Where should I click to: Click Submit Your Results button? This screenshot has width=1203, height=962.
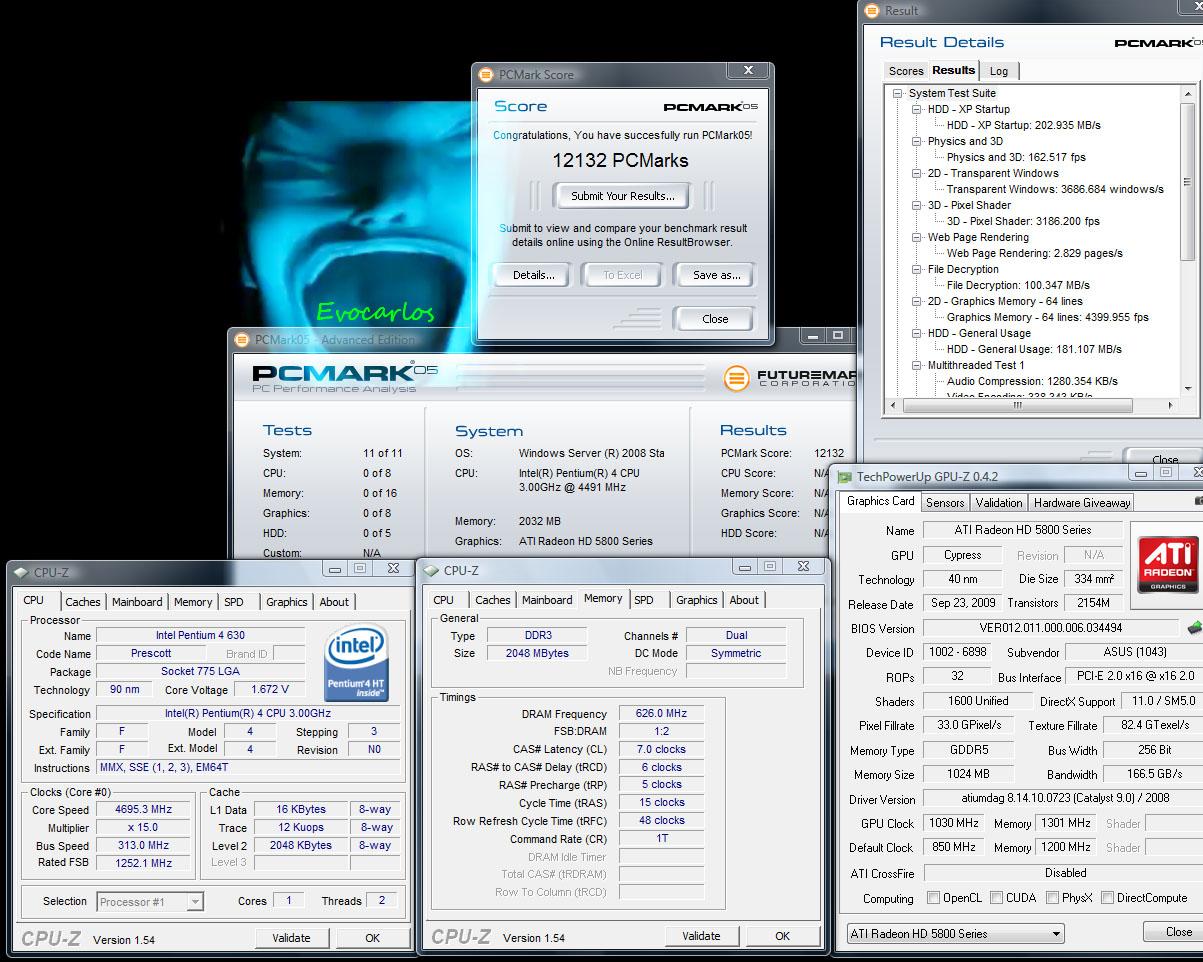623,196
